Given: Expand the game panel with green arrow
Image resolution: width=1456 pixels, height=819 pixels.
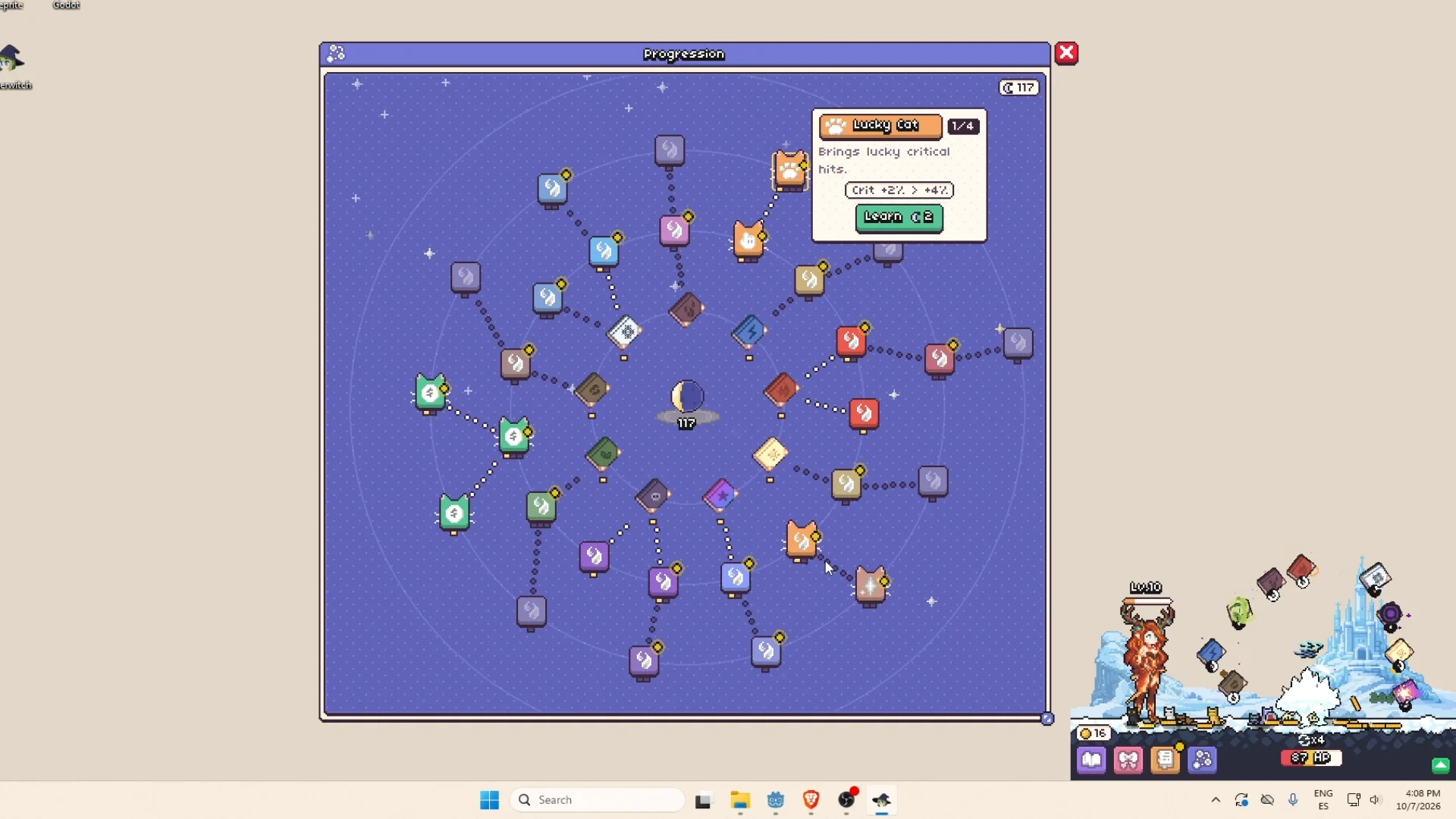Looking at the screenshot, I should (1441, 765).
